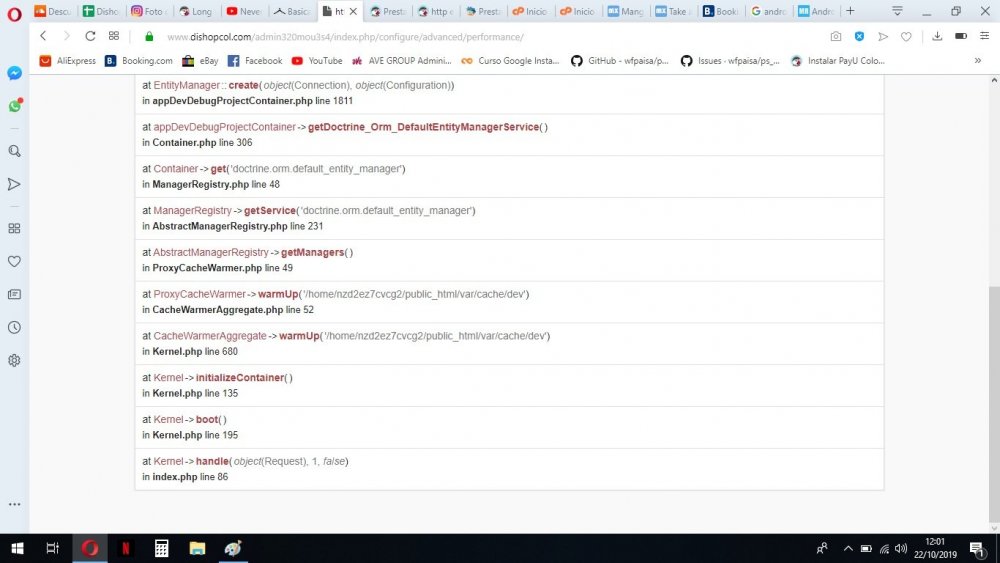The height and width of the screenshot is (563, 1000).
Task: Open File Explorer from the taskbar
Action: tap(197, 548)
